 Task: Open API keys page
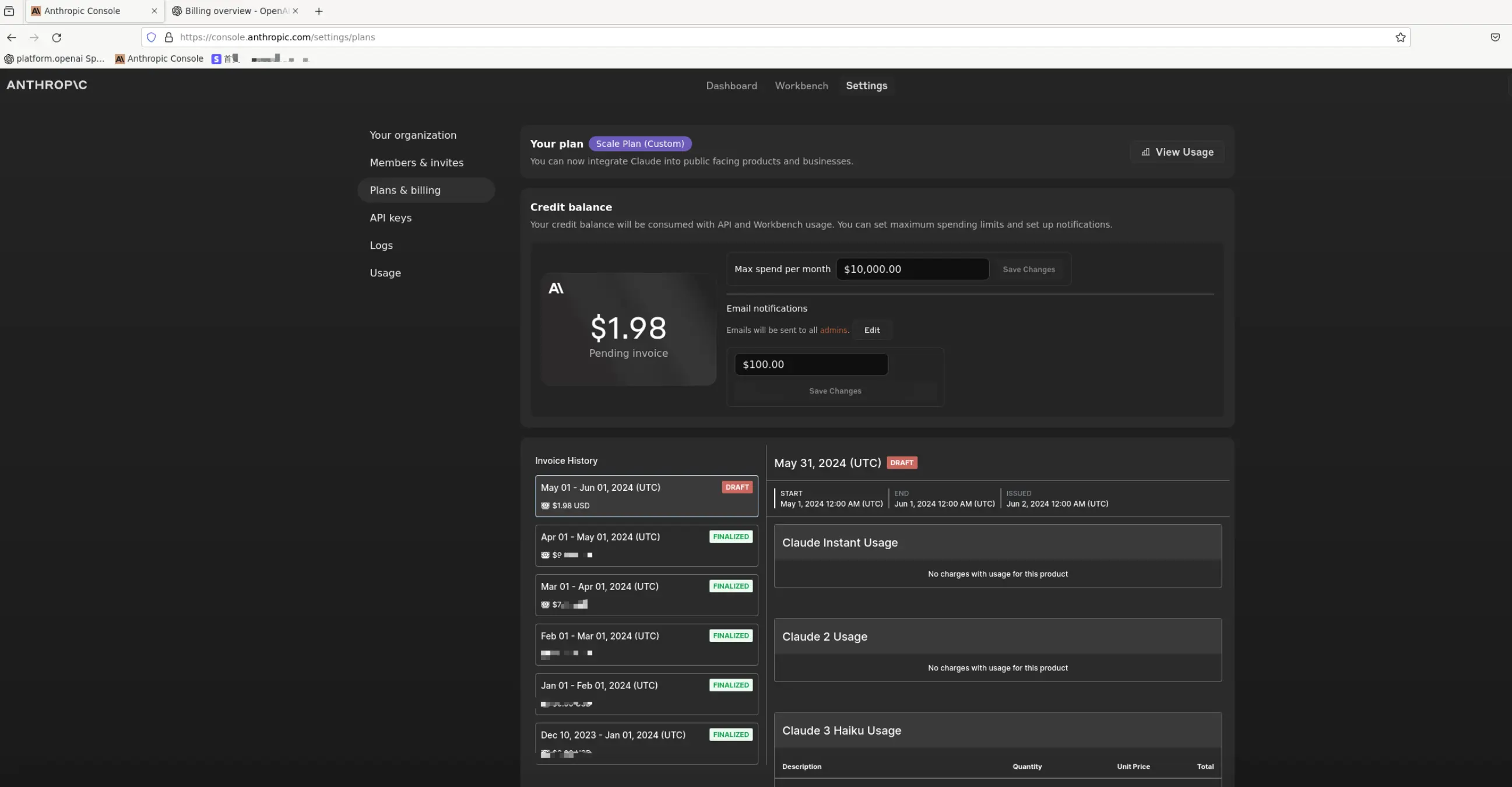[391, 218]
